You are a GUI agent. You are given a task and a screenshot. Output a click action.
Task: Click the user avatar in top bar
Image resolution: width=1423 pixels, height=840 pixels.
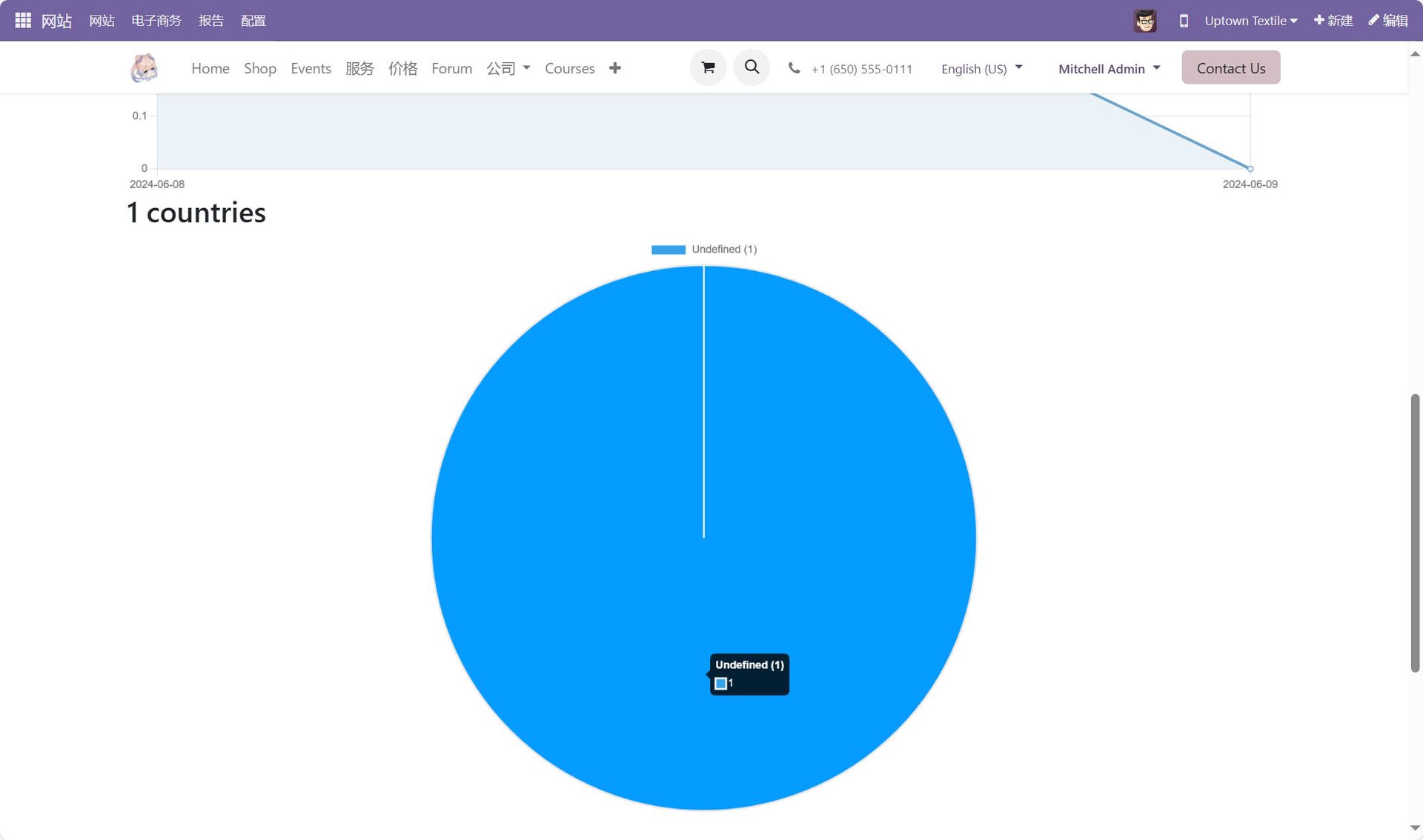pyautogui.click(x=1145, y=21)
